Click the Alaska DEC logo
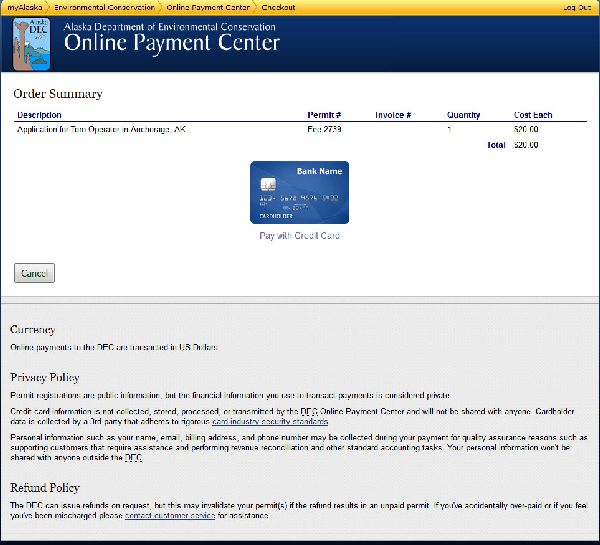The height and width of the screenshot is (545, 600). click(32, 39)
